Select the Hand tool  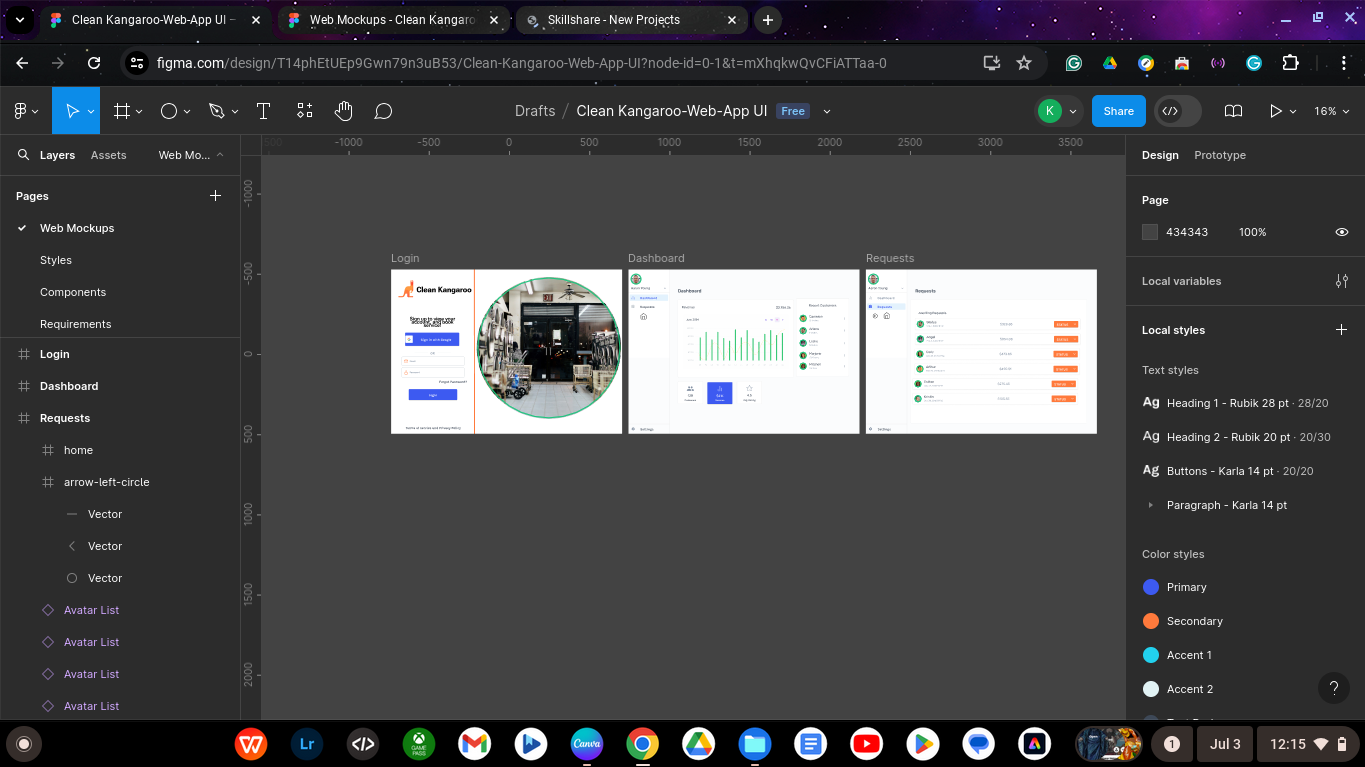tap(343, 111)
